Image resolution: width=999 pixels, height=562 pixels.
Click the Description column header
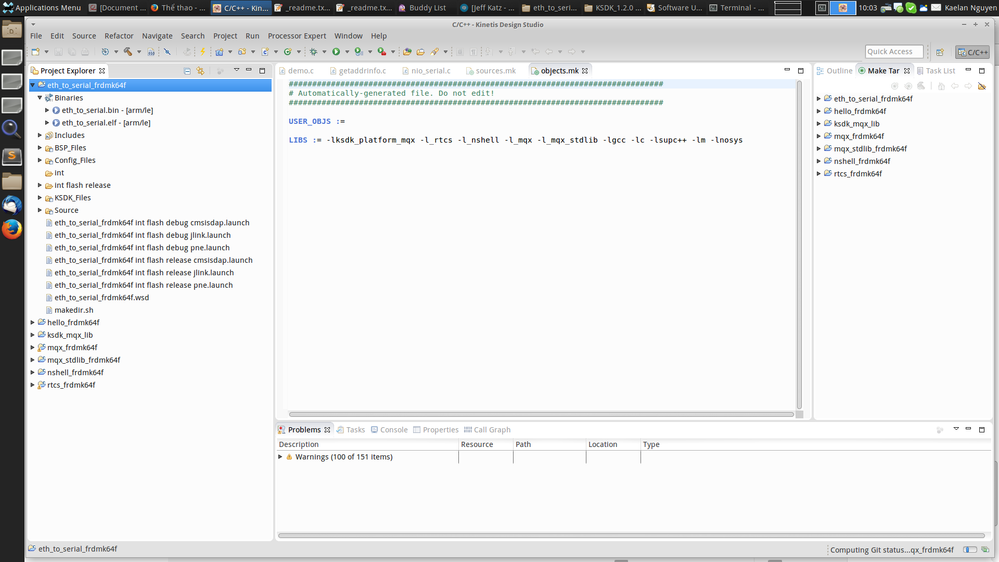coord(368,444)
